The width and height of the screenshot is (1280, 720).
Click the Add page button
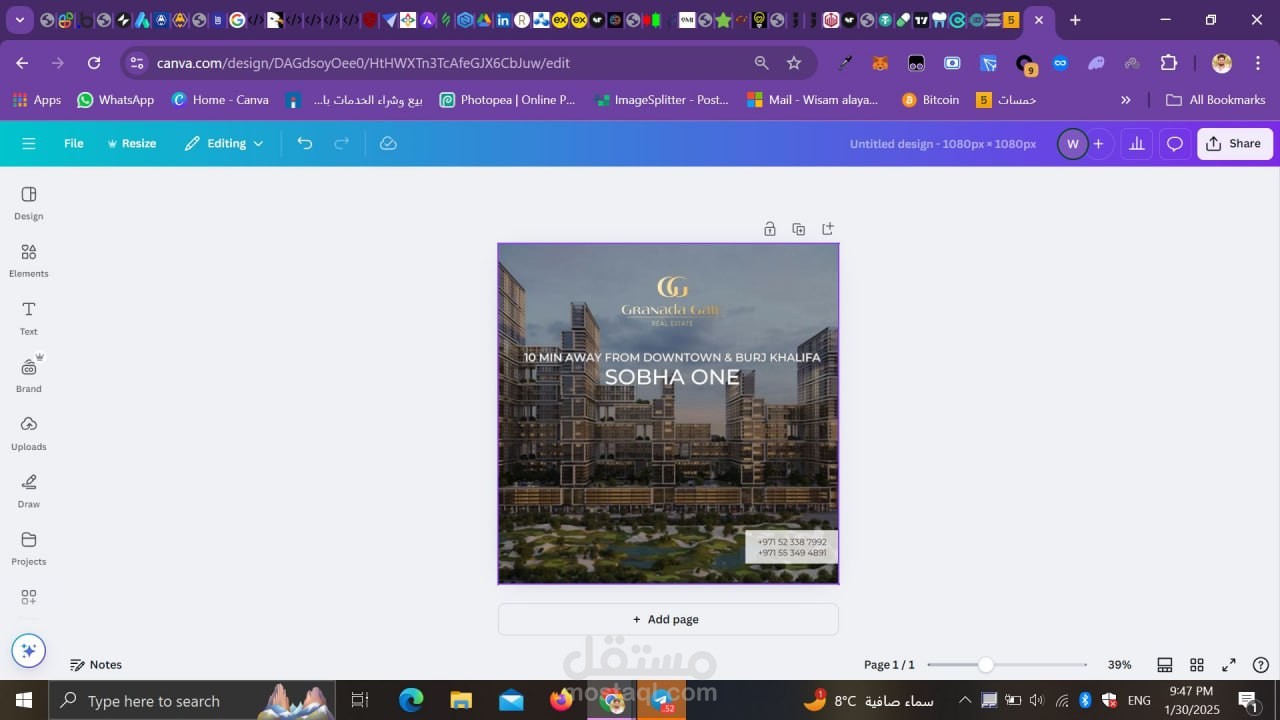click(x=668, y=619)
